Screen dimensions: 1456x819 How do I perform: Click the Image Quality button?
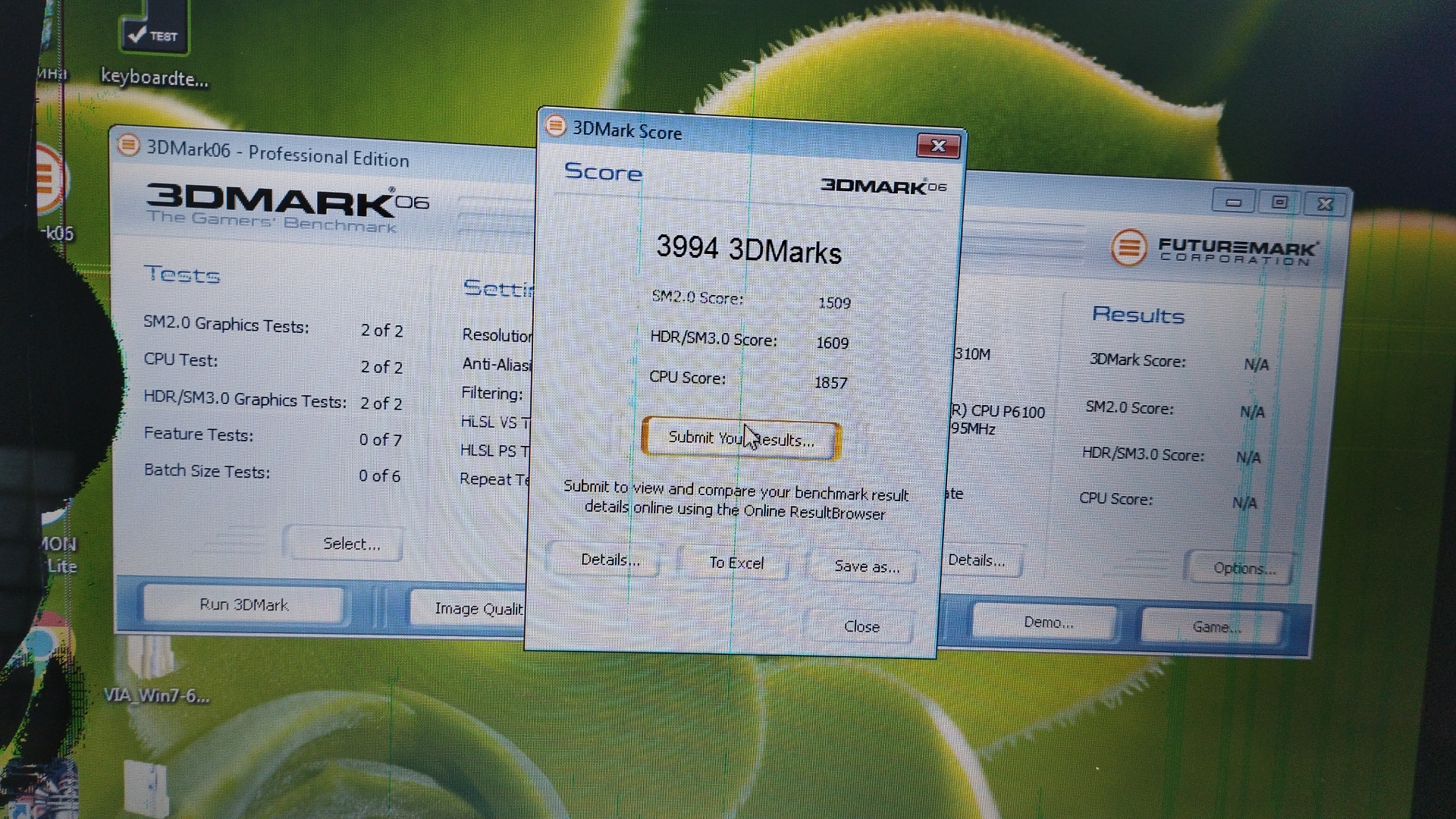(470, 608)
